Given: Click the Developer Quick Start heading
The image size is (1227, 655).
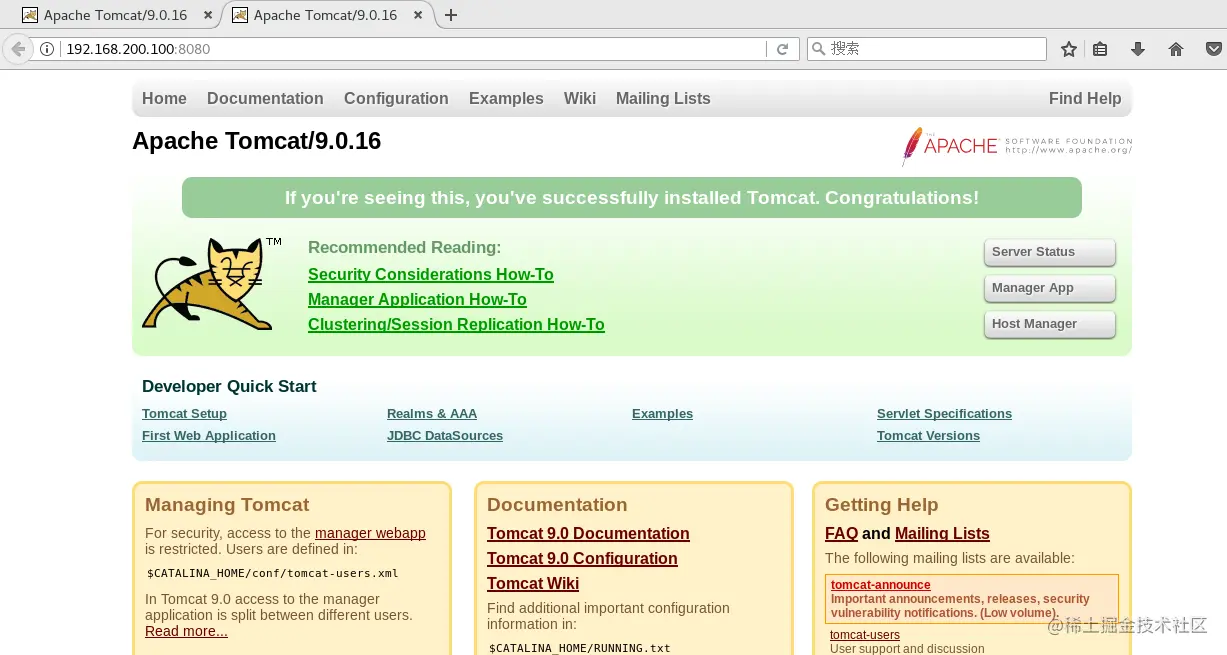Looking at the screenshot, I should (x=229, y=386).
